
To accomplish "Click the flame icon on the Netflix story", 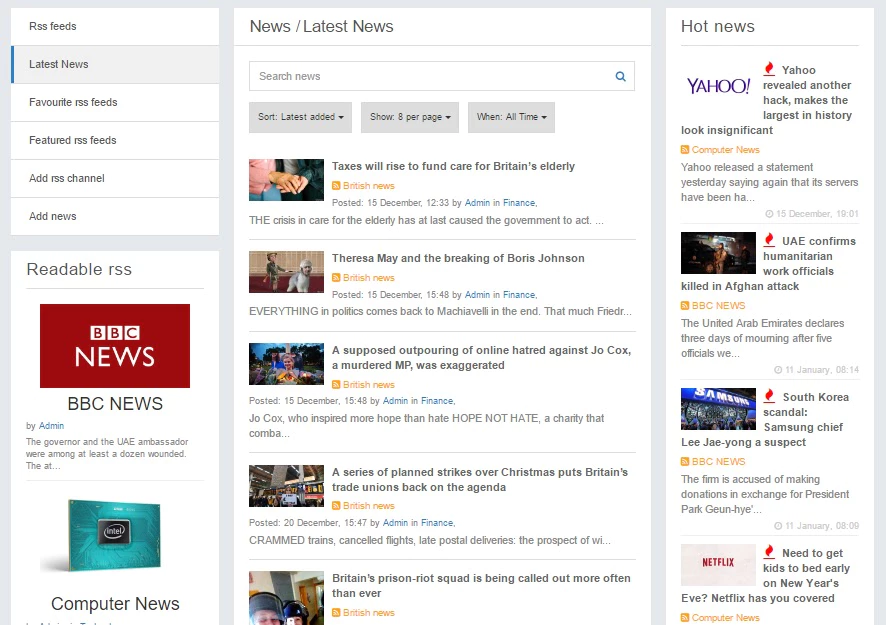I will tap(769, 552).
